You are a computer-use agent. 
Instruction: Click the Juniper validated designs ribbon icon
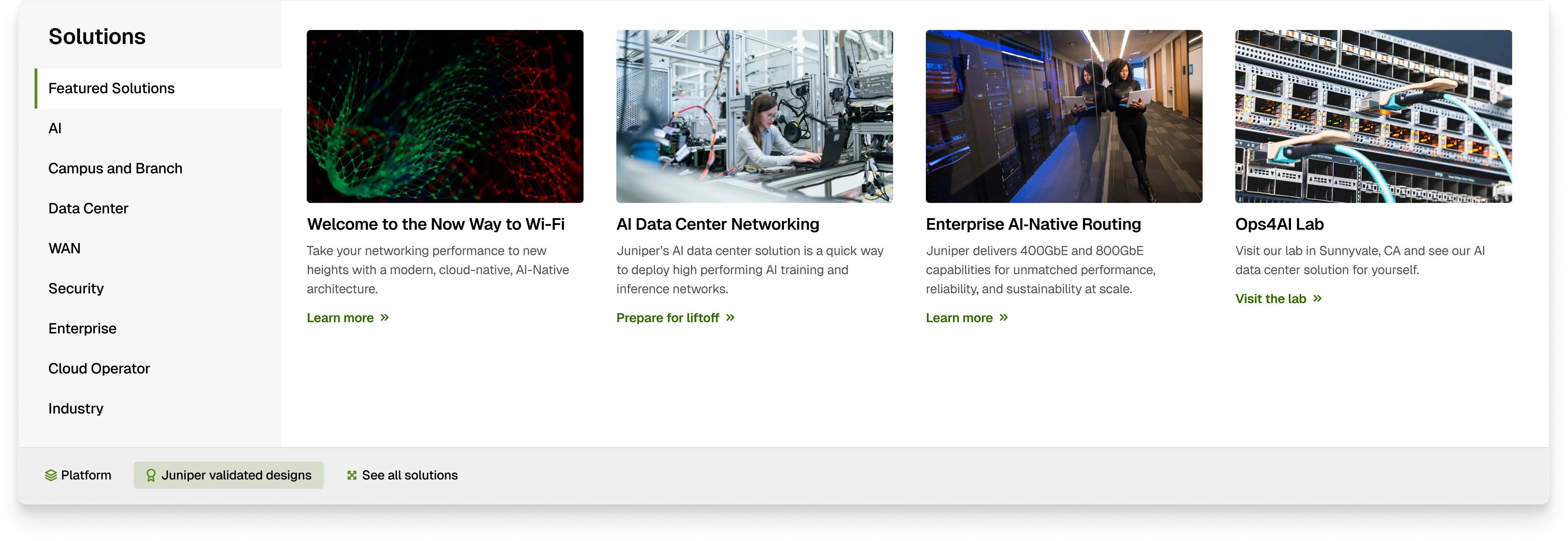pos(150,475)
